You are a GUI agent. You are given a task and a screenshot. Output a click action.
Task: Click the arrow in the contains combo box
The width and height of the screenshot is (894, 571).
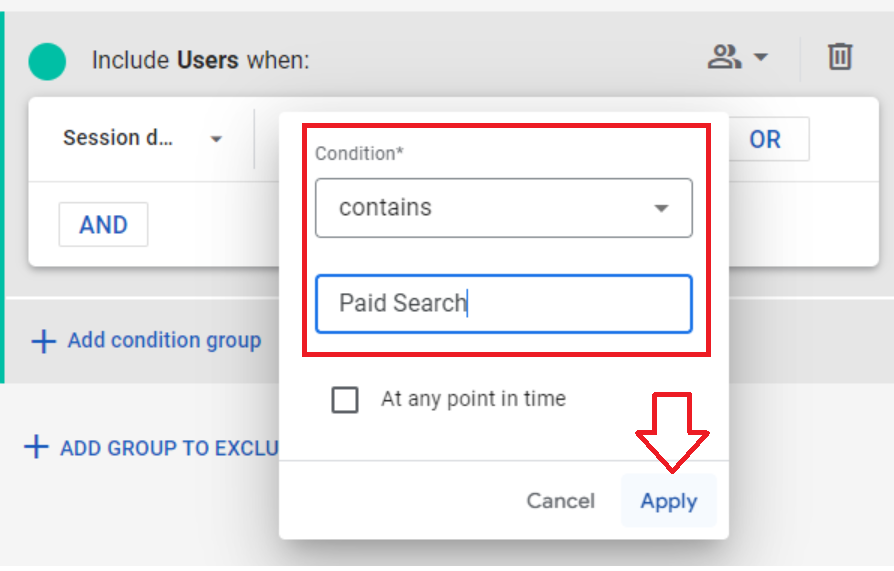point(661,208)
